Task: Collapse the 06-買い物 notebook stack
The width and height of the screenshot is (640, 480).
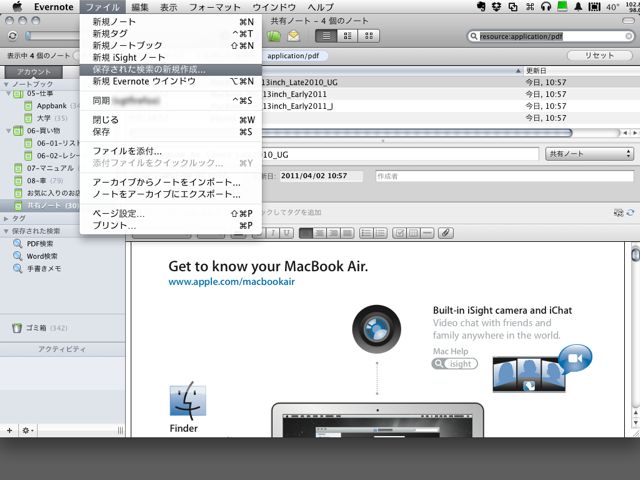Action: 9,131
